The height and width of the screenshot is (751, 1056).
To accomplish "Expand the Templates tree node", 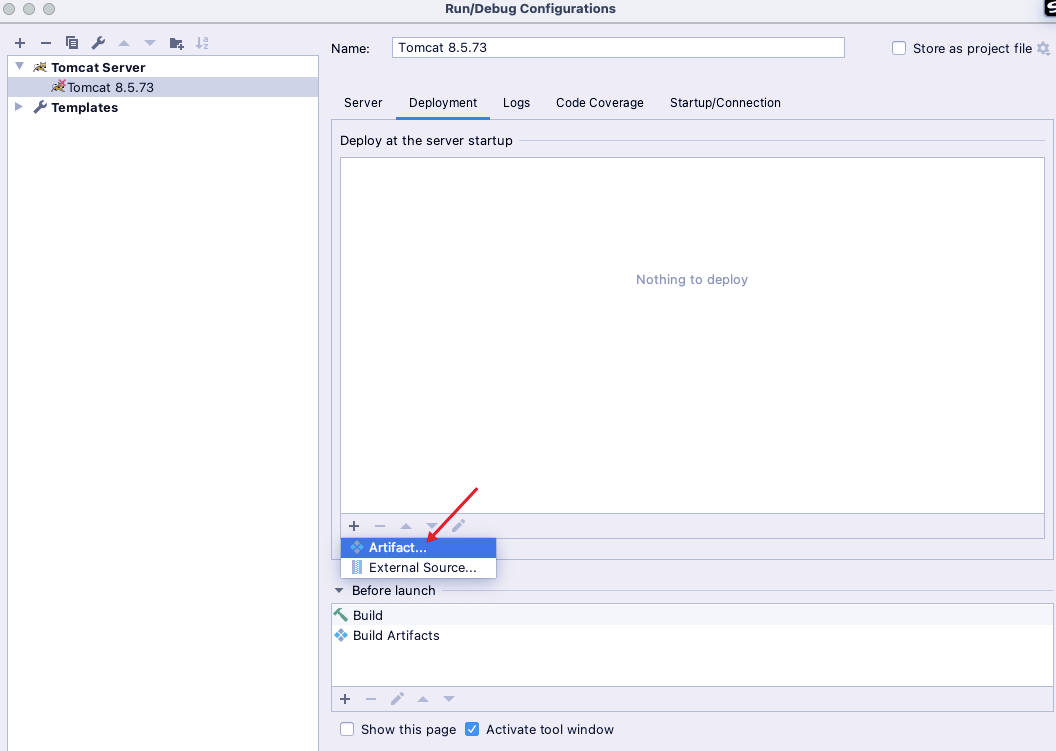I will click(x=19, y=107).
